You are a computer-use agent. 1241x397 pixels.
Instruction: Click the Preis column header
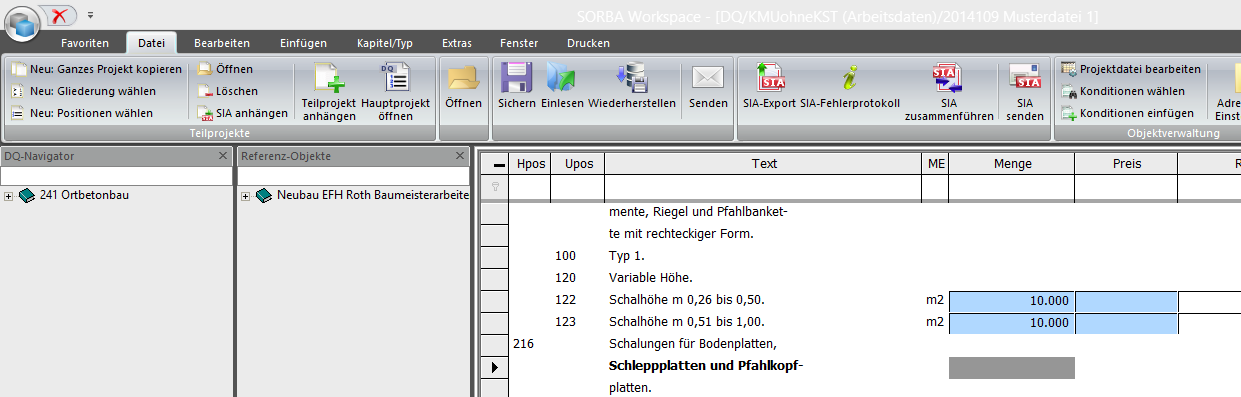(x=1126, y=164)
